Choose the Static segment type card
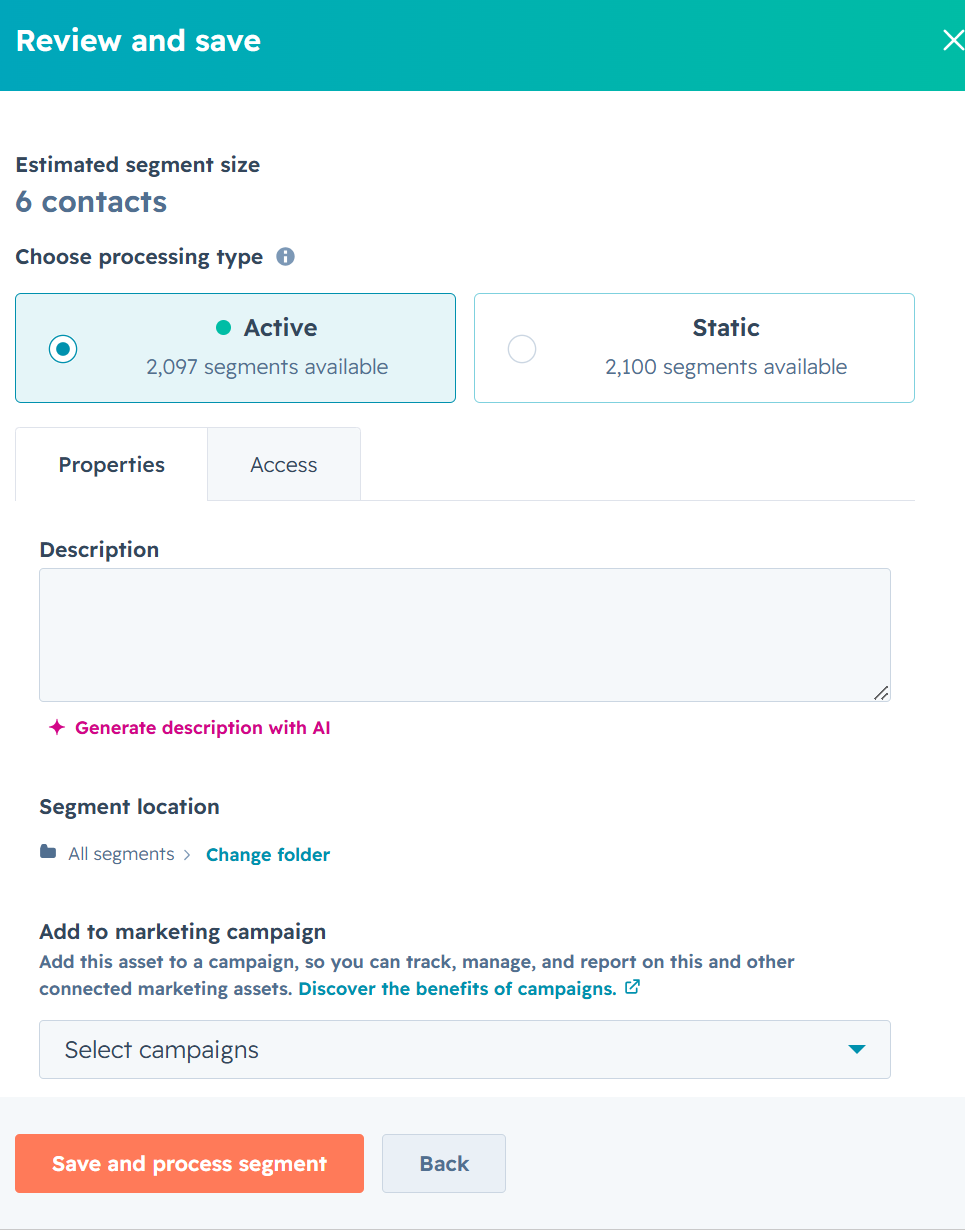This screenshot has height=1230, width=965. tap(694, 348)
